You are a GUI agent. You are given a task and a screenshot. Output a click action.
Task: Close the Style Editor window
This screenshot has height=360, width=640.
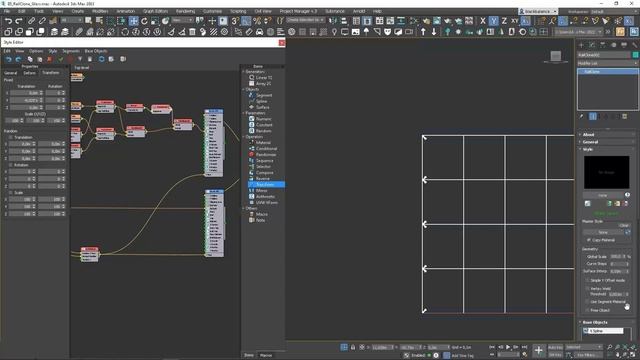coord(282,42)
